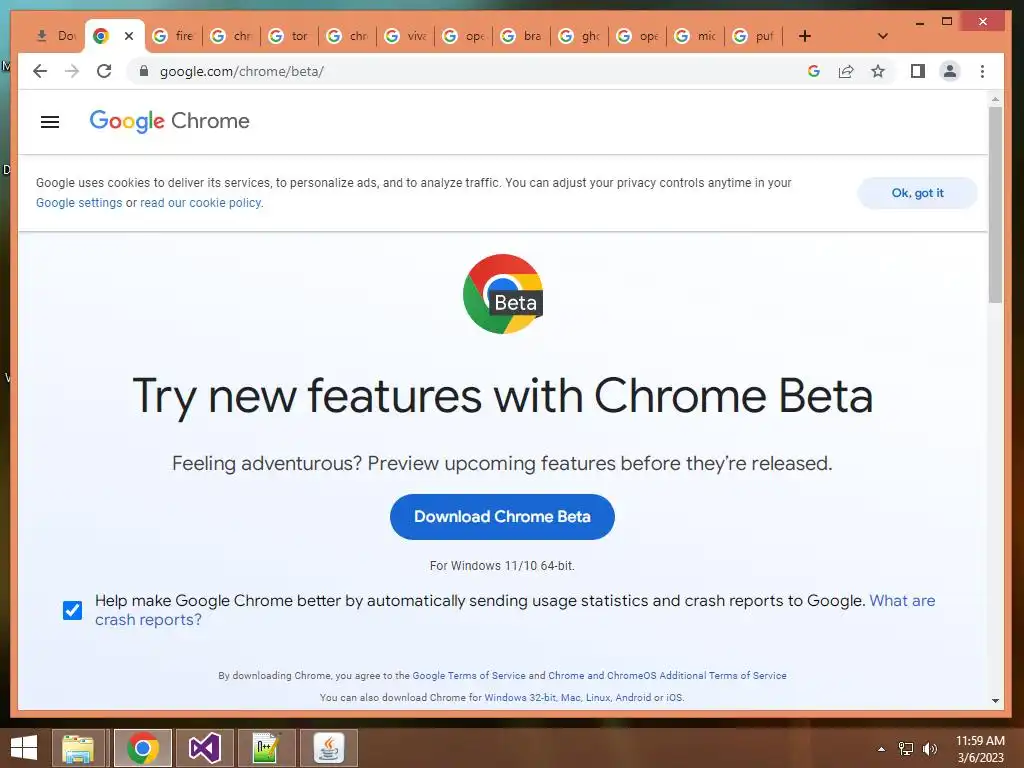Open Chrome three-dot menu
The height and width of the screenshot is (768, 1024).
(982, 71)
